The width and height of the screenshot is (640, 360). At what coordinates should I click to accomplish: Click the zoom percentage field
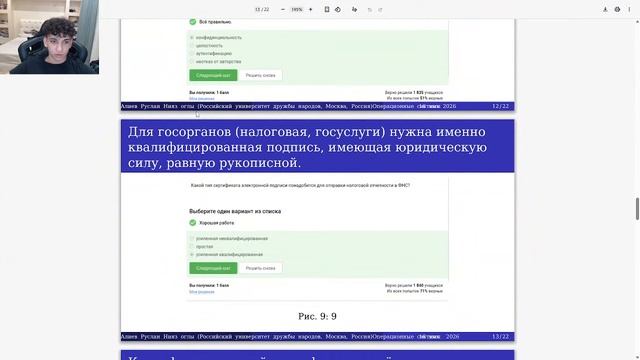[297, 9]
